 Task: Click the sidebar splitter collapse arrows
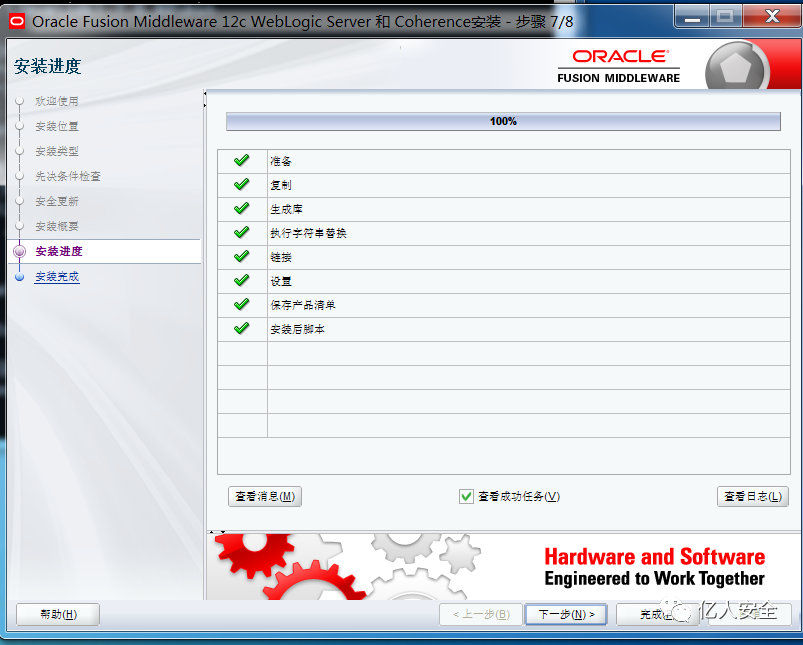[205, 99]
